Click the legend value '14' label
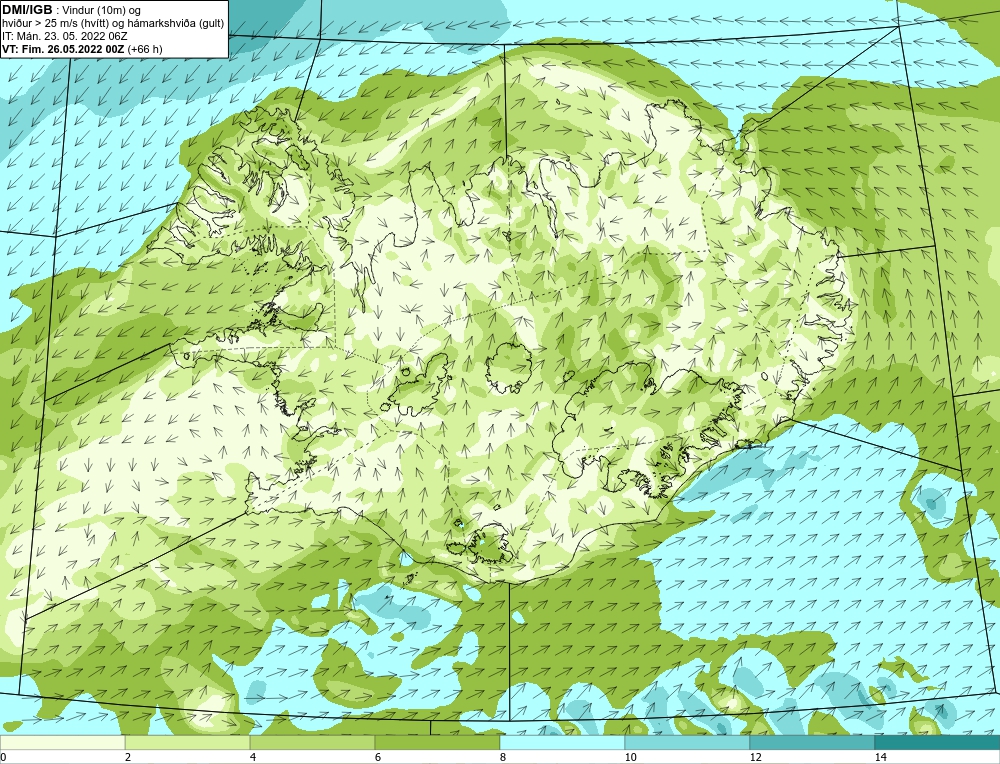The height and width of the screenshot is (764, 1000). [880, 757]
